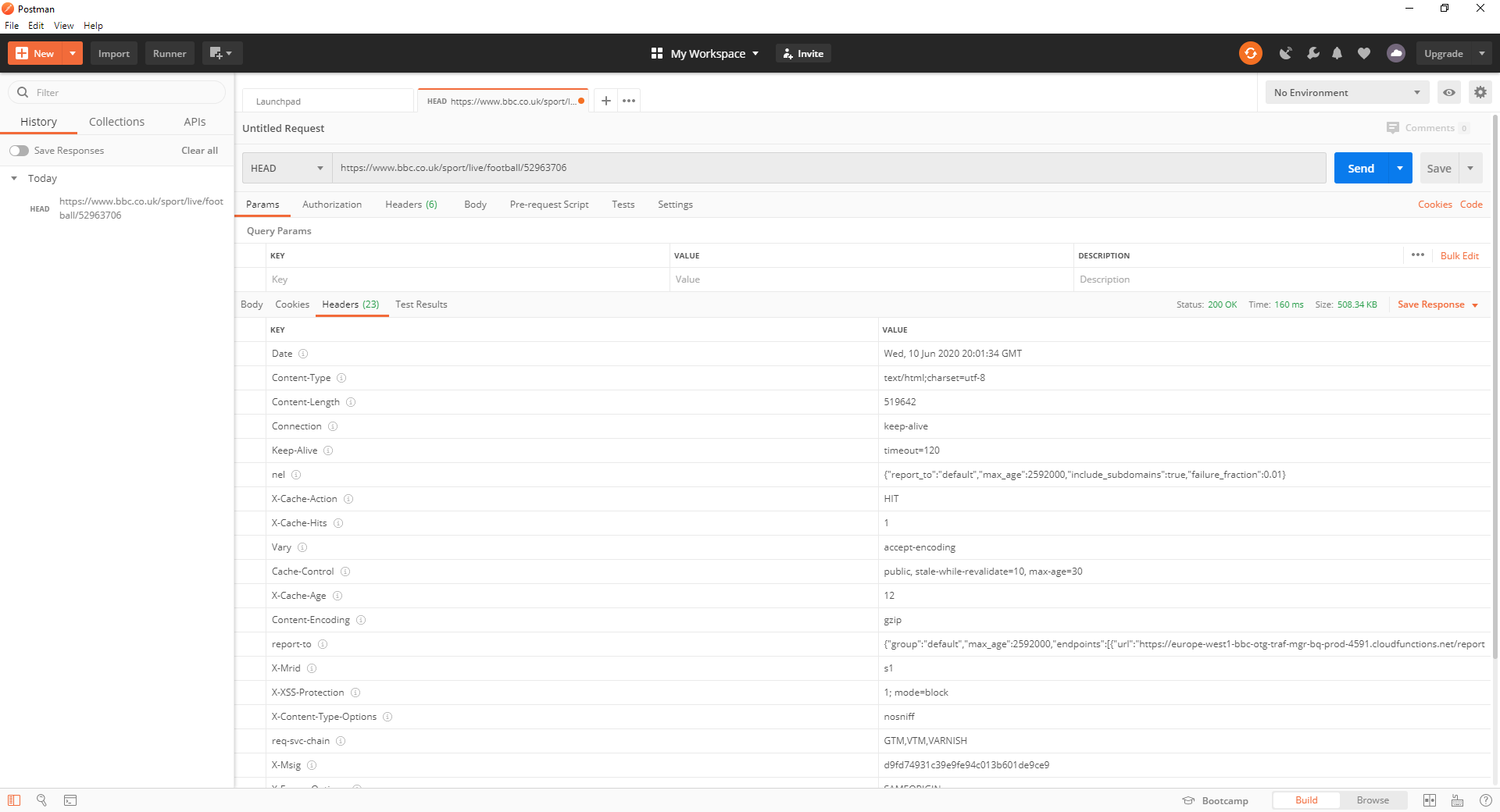Open the Code link
Viewport: 1500px width, 812px height.
click(x=1471, y=205)
